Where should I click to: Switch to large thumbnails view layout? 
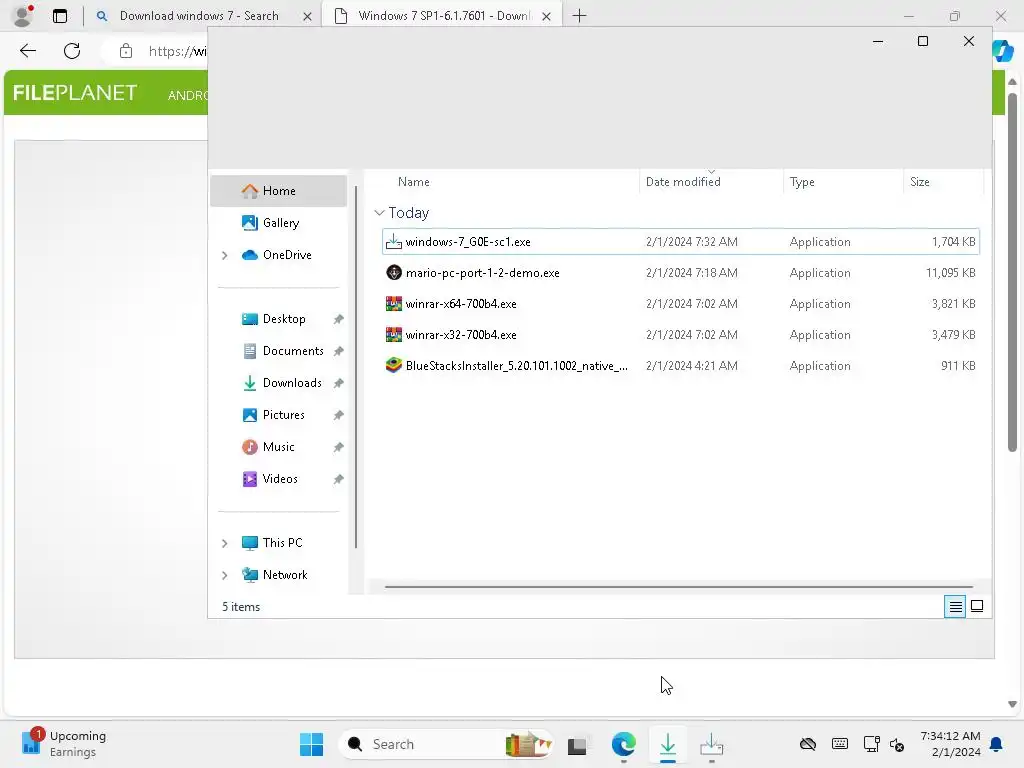977,607
